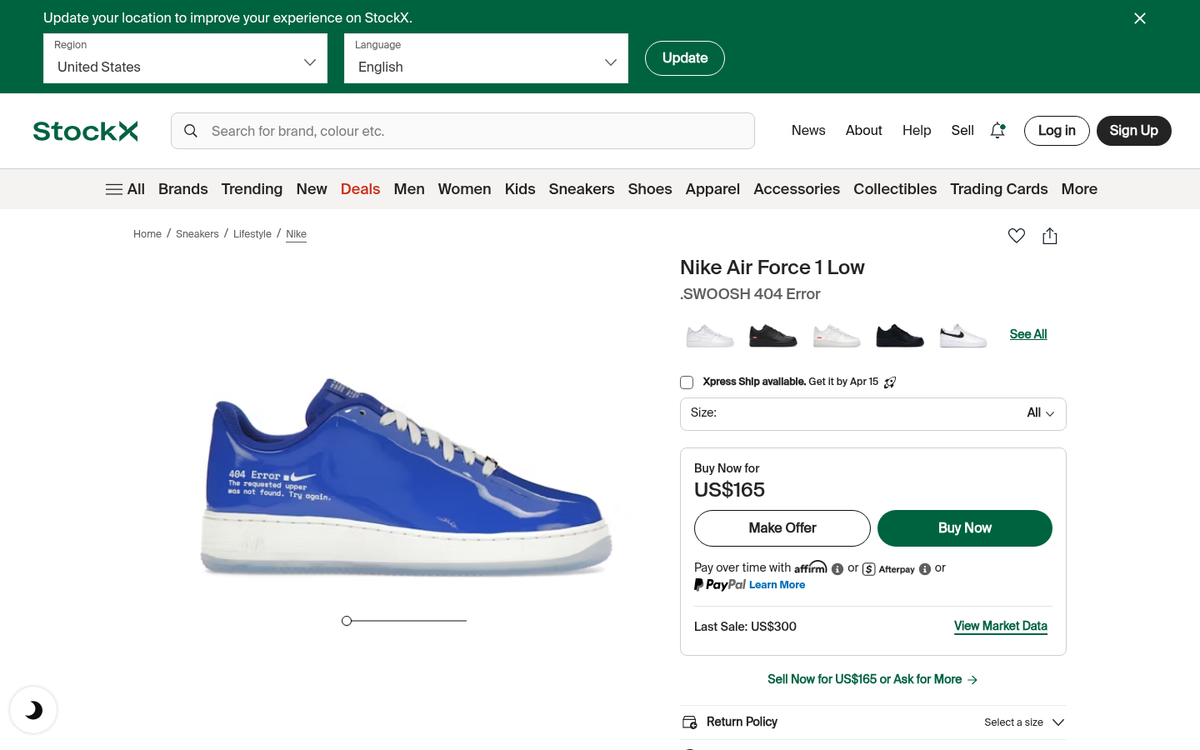Open the notifications bell icon

997,130
